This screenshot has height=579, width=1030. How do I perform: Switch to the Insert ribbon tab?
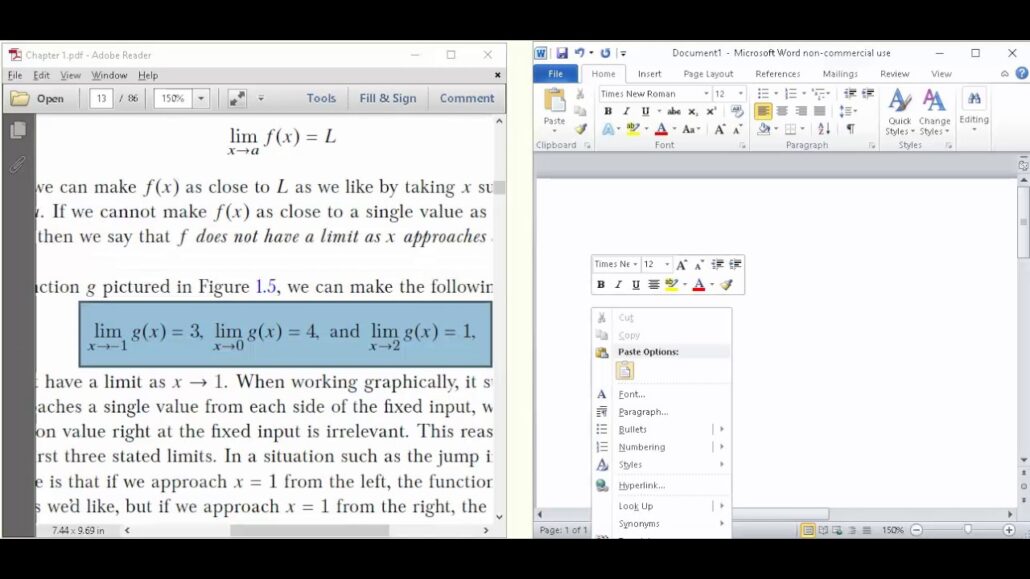click(x=648, y=73)
